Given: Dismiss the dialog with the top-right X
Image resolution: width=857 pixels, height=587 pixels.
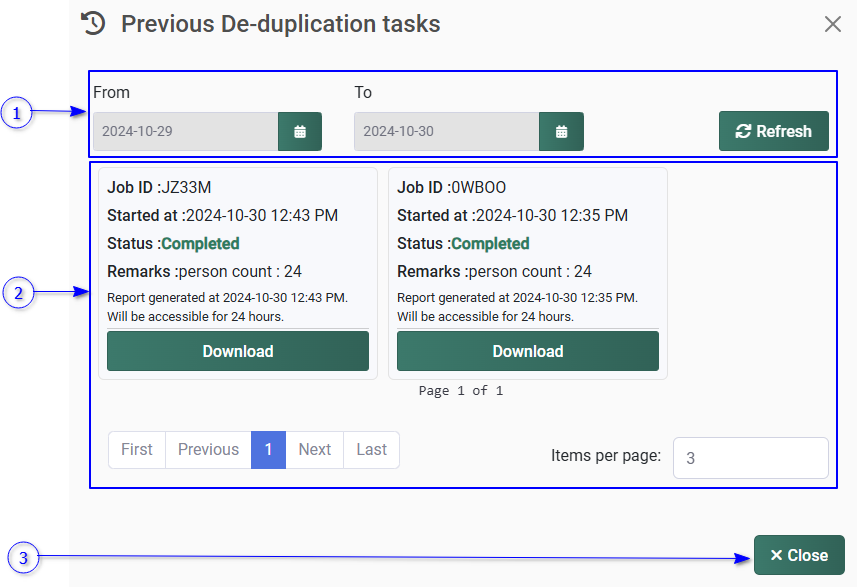Looking at the screenshot, I should [x=832, y=24].
